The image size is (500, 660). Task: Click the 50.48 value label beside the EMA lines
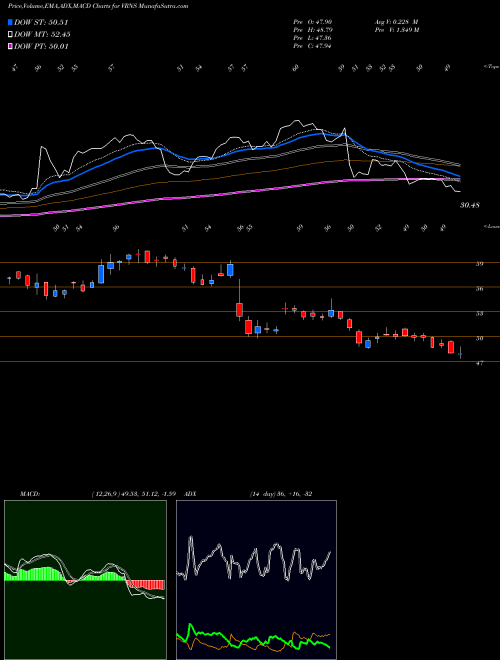[470, 205]
